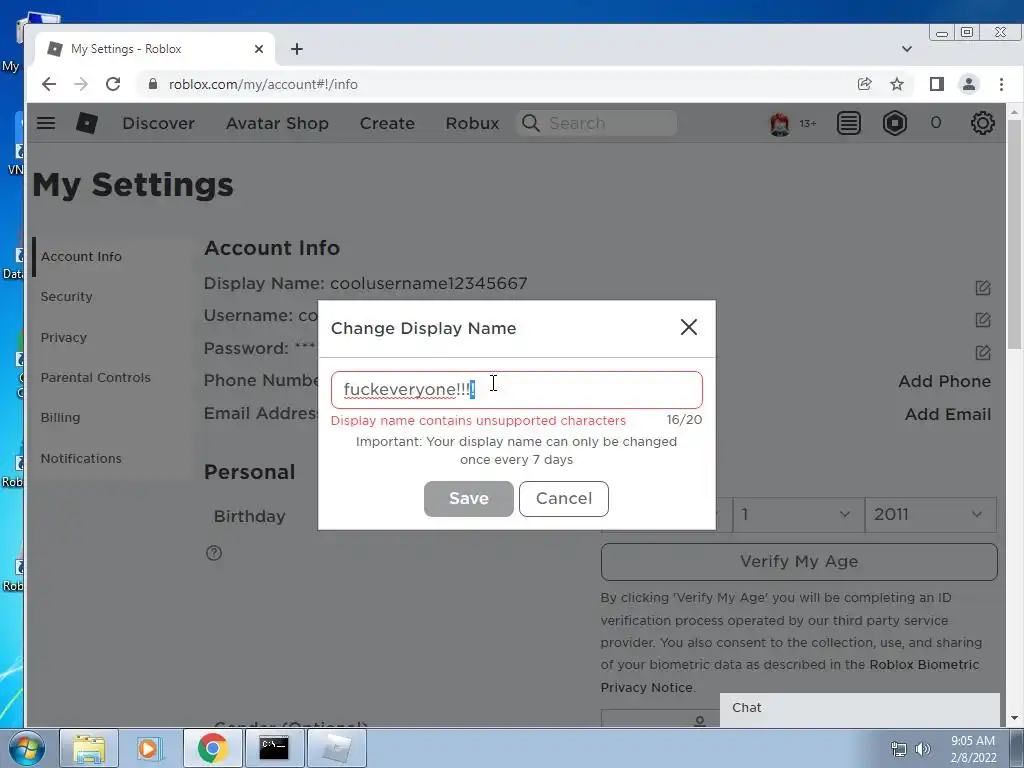The image size is (1024, 768).
Task: Open the notifications stream icon
Action: [x=848, y=123]
